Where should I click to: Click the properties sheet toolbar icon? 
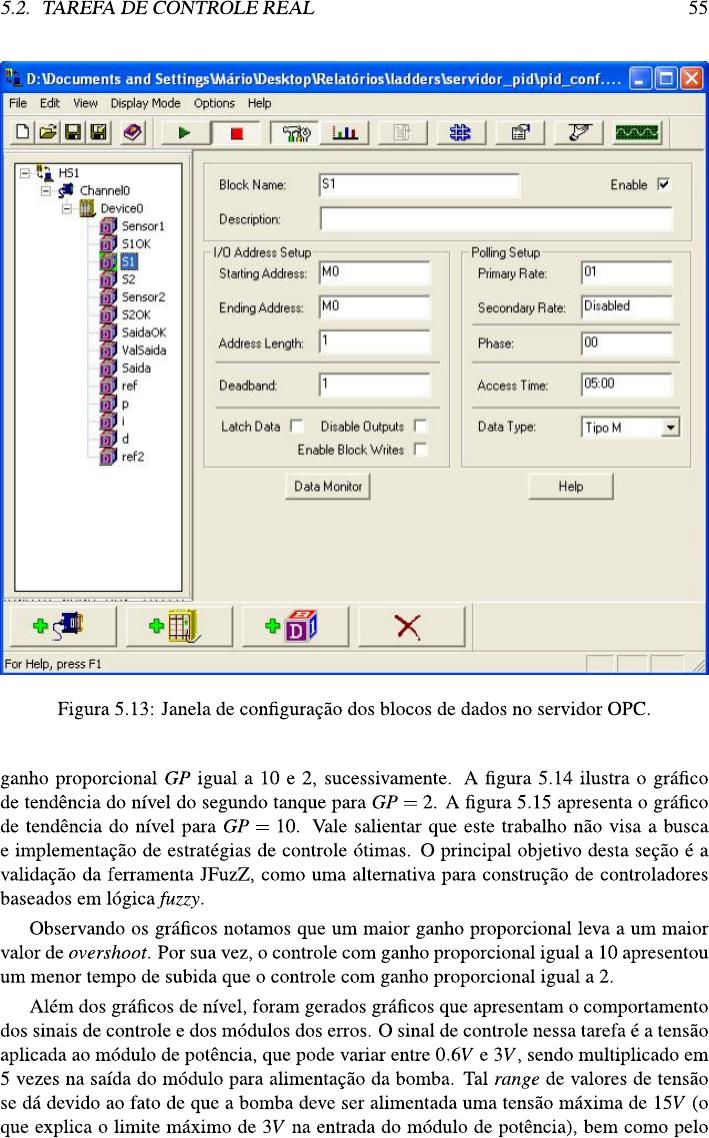coord(520,133)
